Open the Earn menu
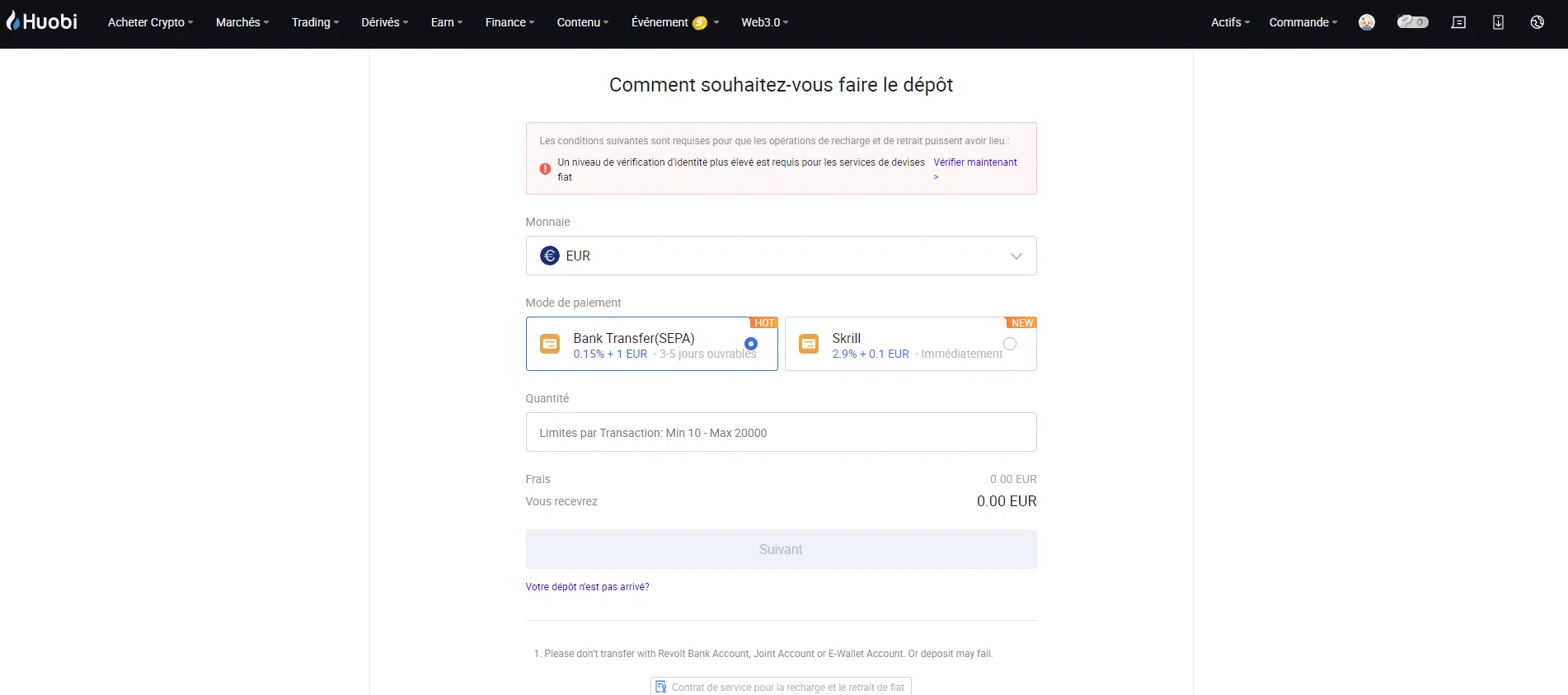Viewport: 1568px width, 695px height. click(x=447, y=22)
